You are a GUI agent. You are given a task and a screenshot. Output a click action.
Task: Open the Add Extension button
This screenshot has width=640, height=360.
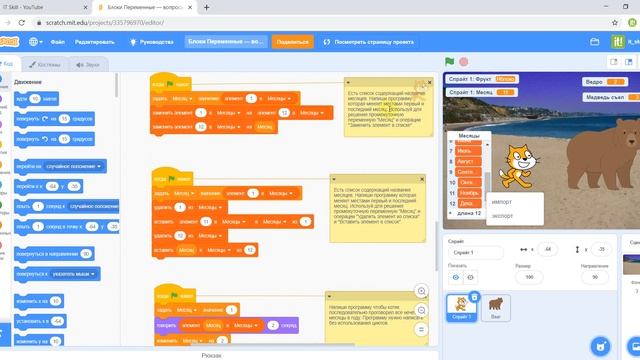[x=4, y=334]
